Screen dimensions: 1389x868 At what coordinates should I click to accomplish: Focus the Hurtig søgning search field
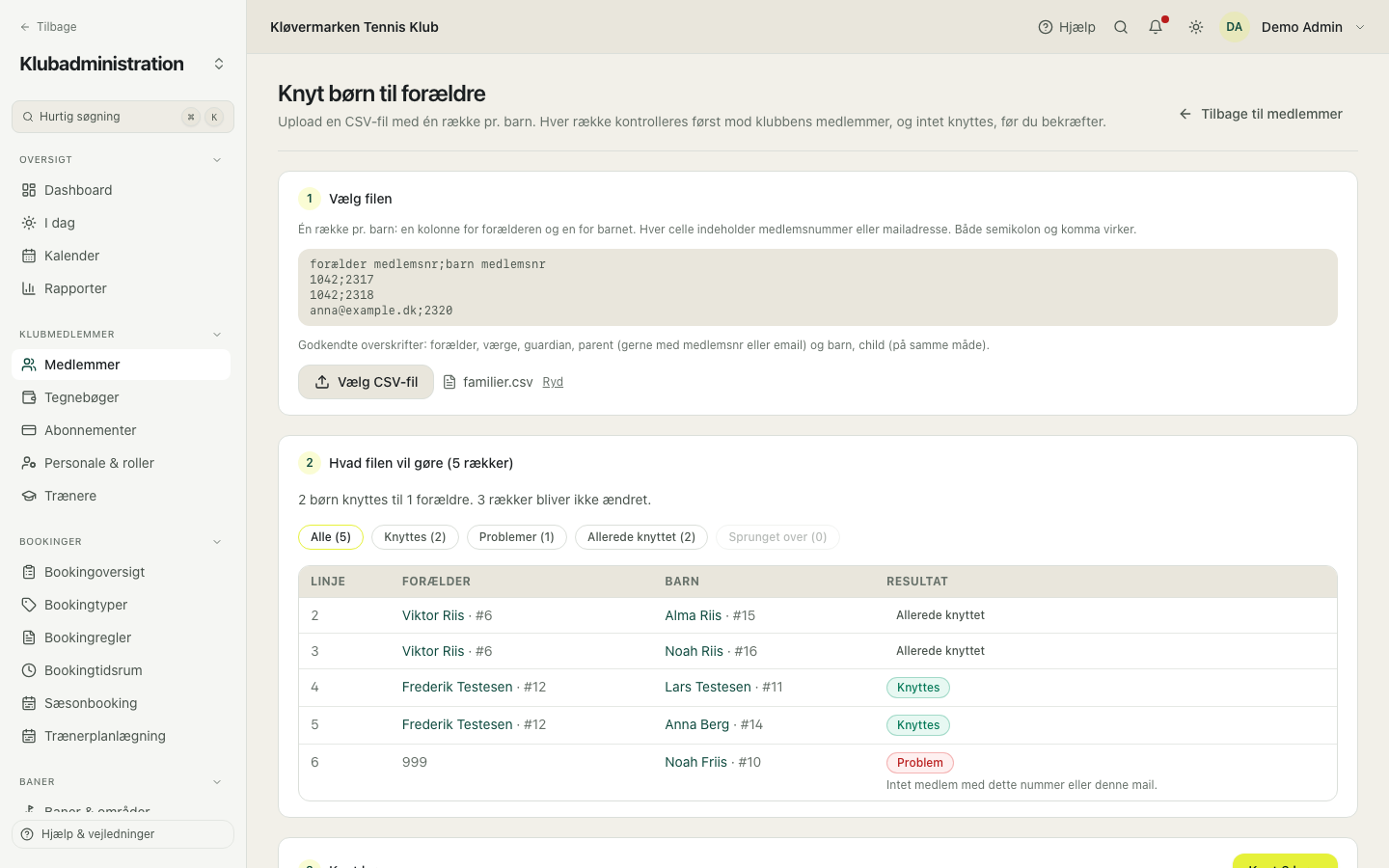[123, 117]
